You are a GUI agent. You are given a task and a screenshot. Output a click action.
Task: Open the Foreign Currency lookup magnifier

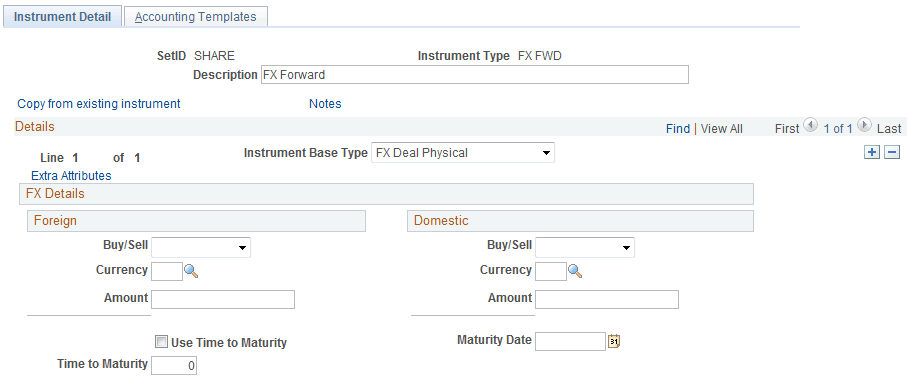pos(191,271)
